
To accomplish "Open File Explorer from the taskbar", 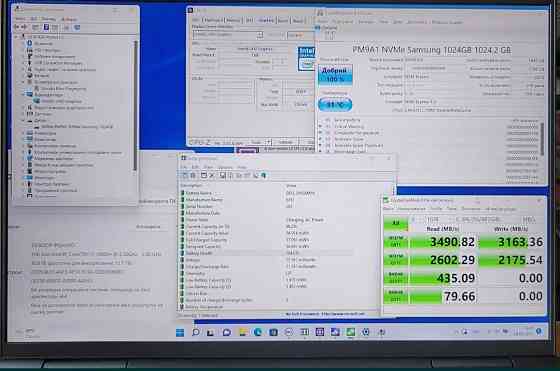I will [242, 332].
